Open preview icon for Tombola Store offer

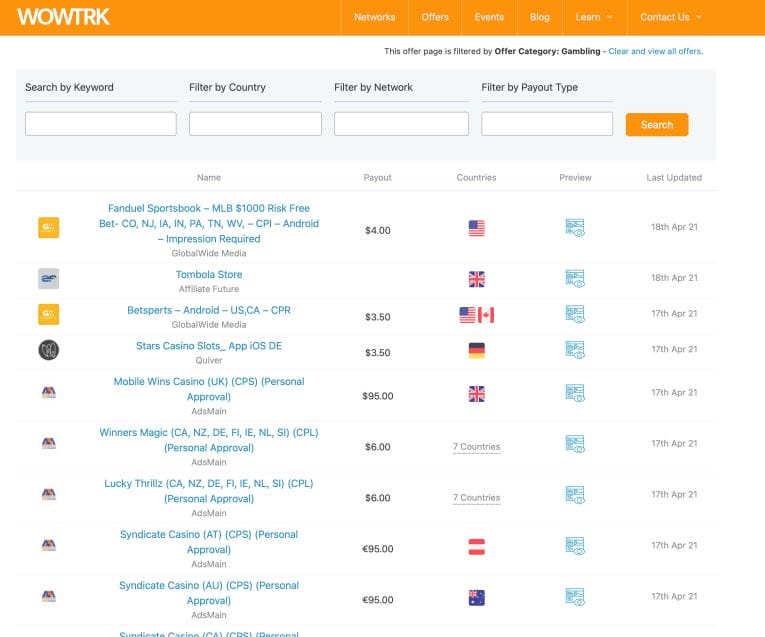[575, 279]
